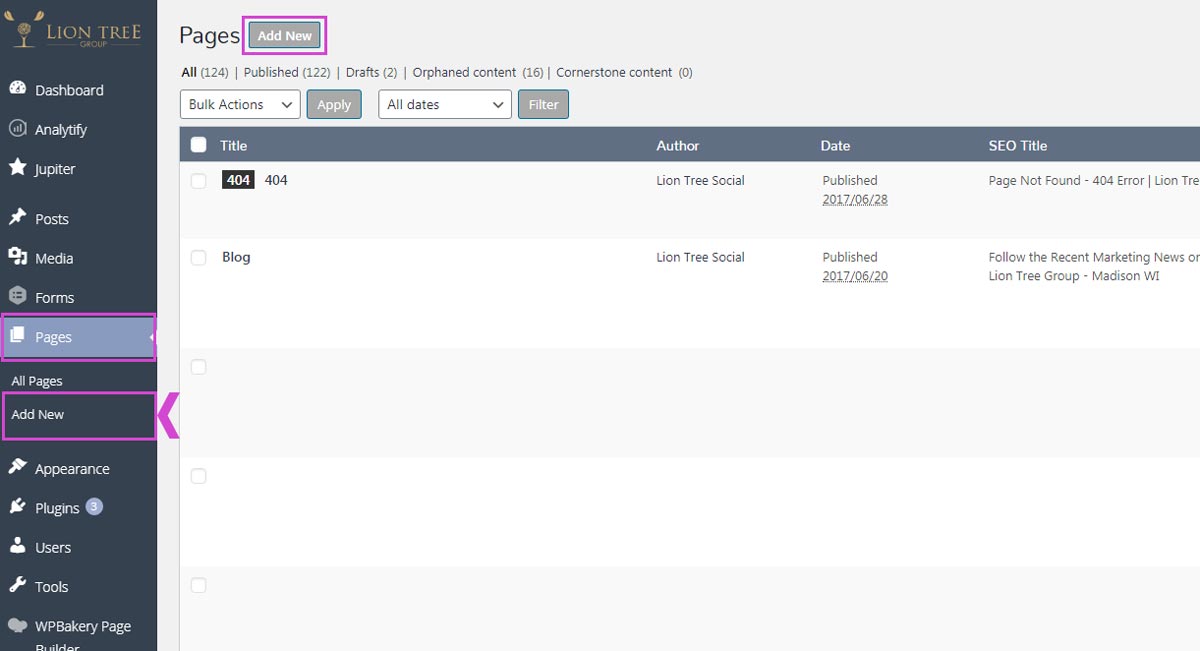Sort by Title column header
Viewport: 1200px width, 651px height.
[233, 145]
